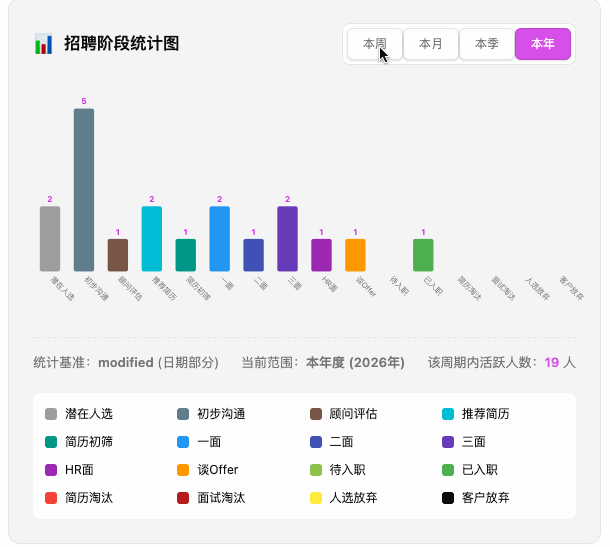Click the 一面 legend color swatch
610x547 pixels.
(183, 442)
